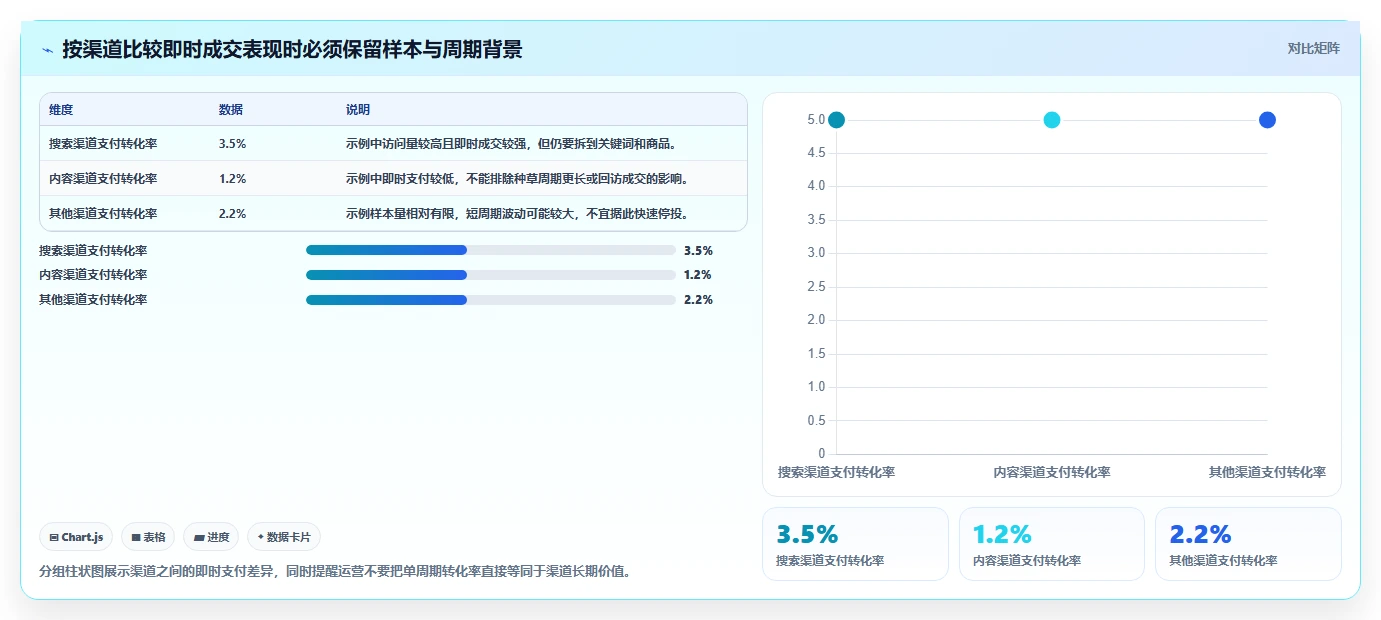The width and height of the screenshot is (1381, 620).
Task: Click the progress bar for 搜索渠道支付转化率
Action: [x=491, y=250]
